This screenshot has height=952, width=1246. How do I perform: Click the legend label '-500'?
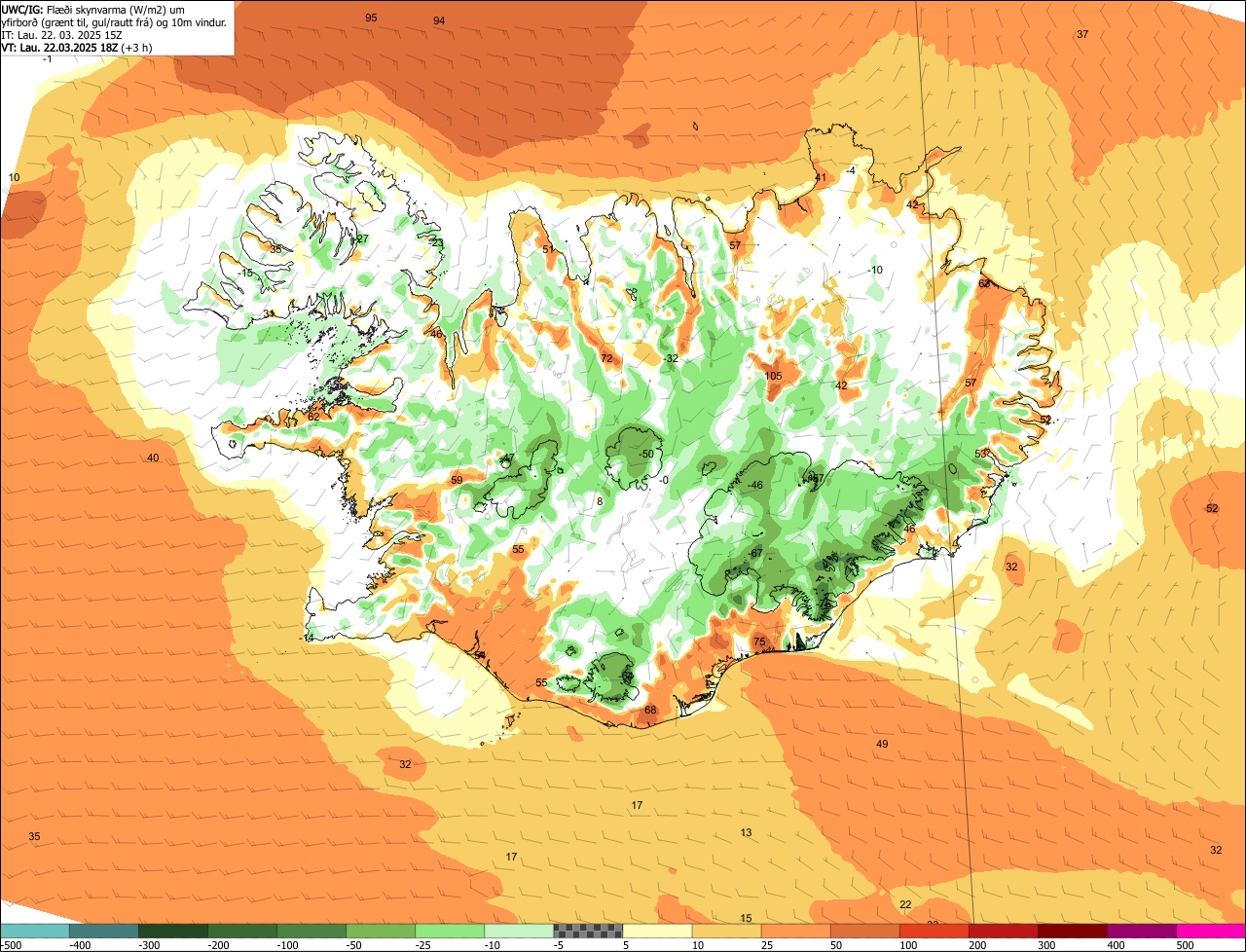(x=12, y=945)
